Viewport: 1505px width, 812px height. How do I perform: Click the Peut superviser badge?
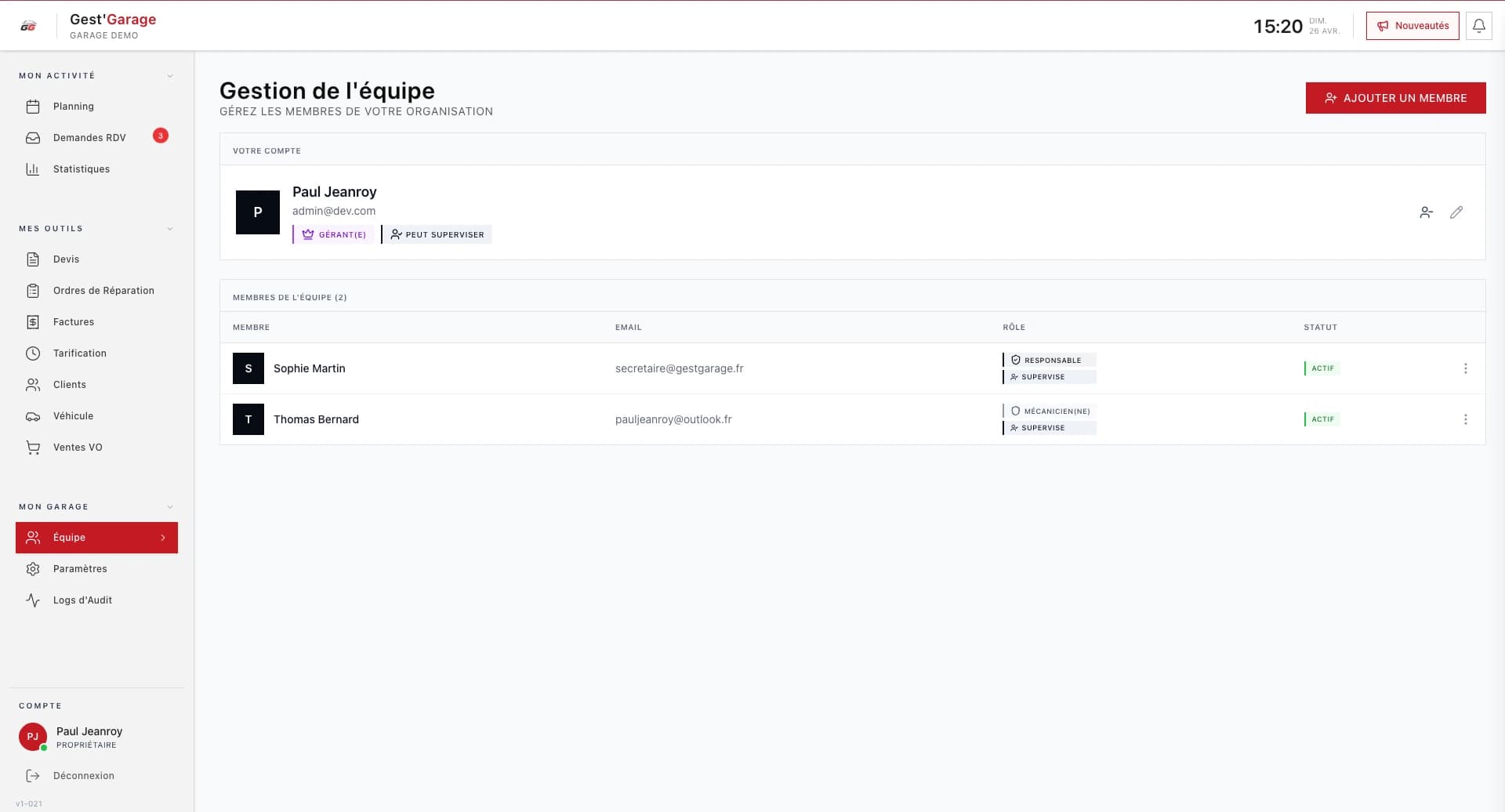pyautogui.click(x=437, y=234)
